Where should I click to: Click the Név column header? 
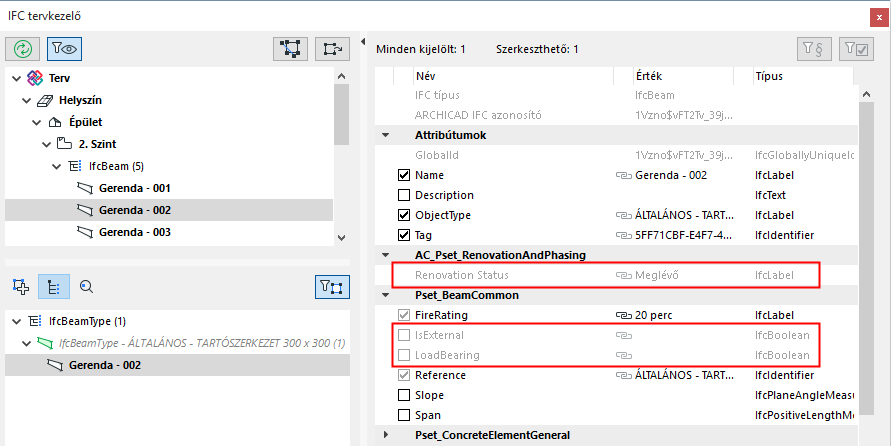coord(426,76)
